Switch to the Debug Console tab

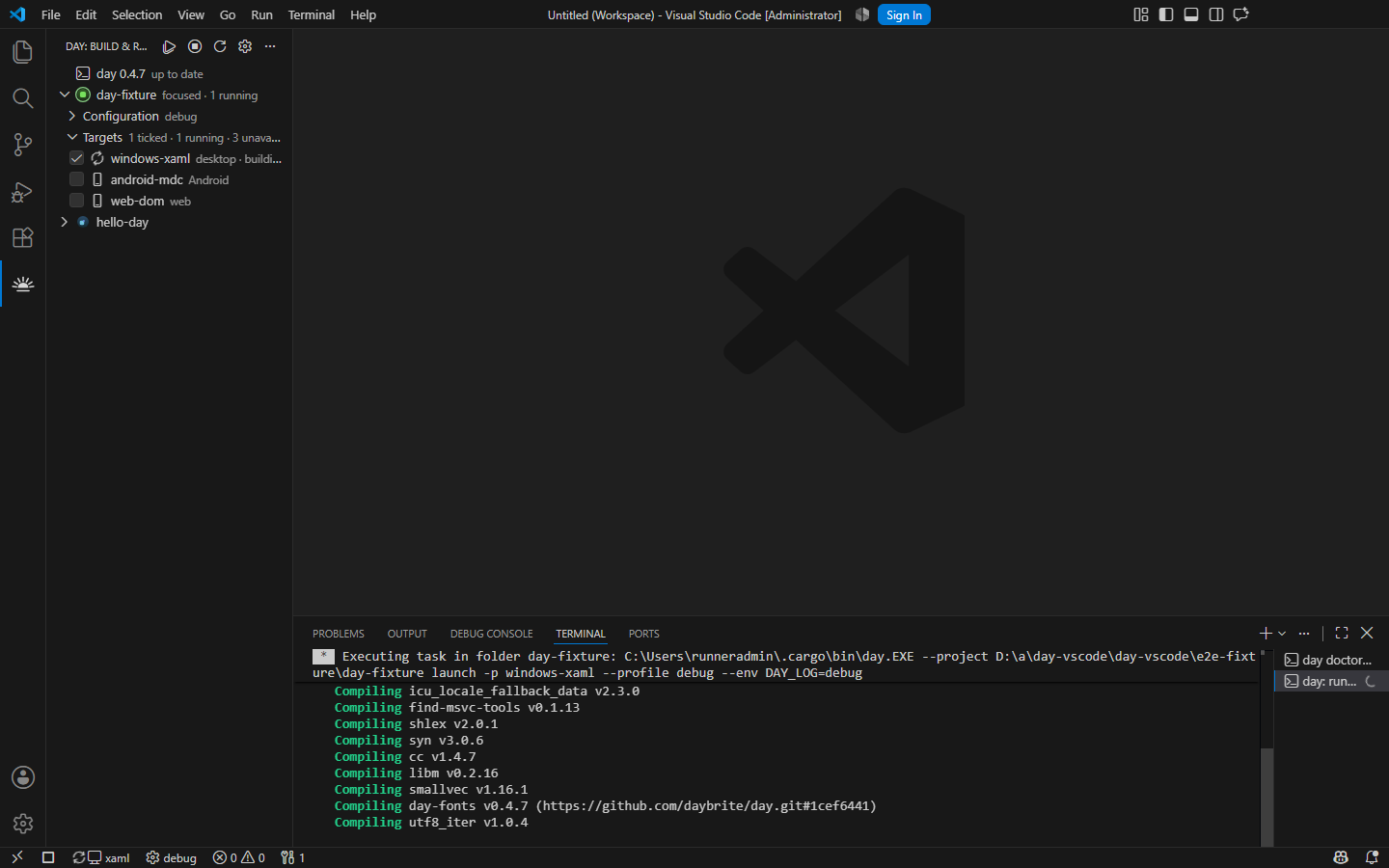(491, 634)
